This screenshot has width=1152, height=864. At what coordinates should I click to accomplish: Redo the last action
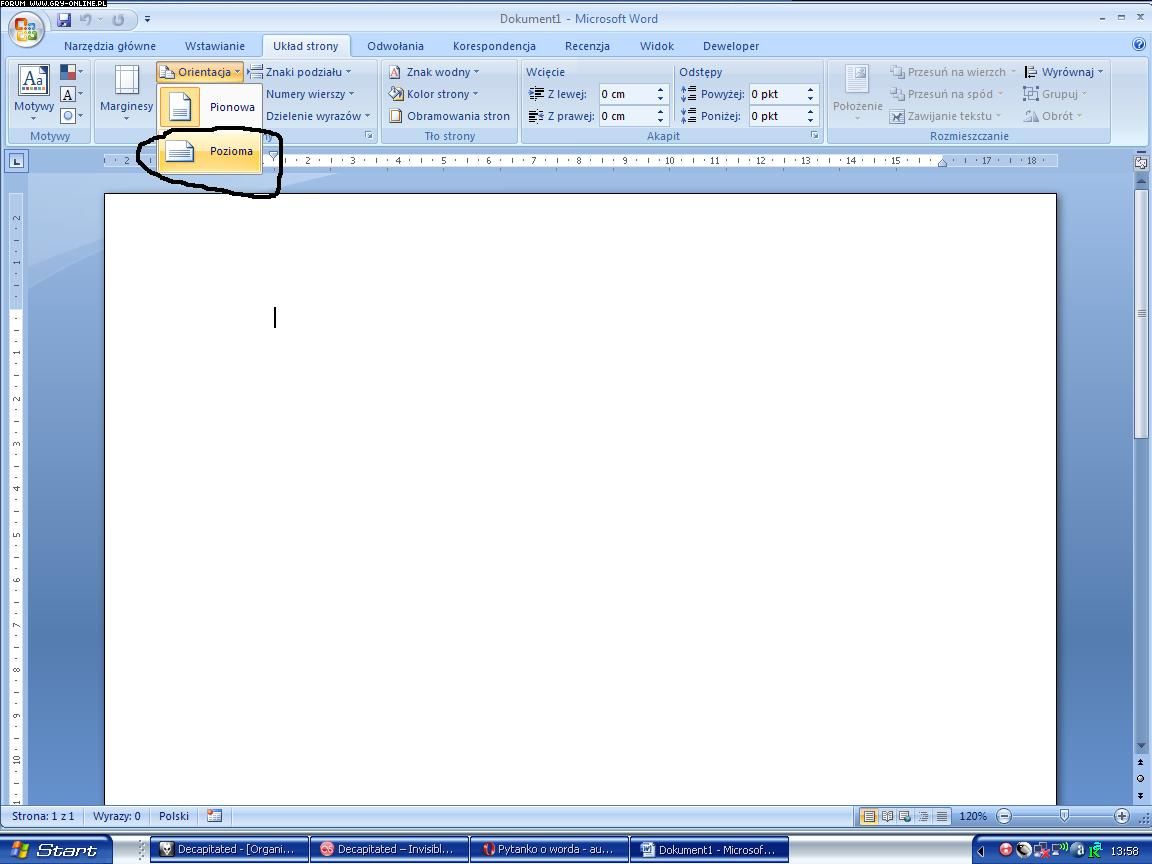pos(118,20)
